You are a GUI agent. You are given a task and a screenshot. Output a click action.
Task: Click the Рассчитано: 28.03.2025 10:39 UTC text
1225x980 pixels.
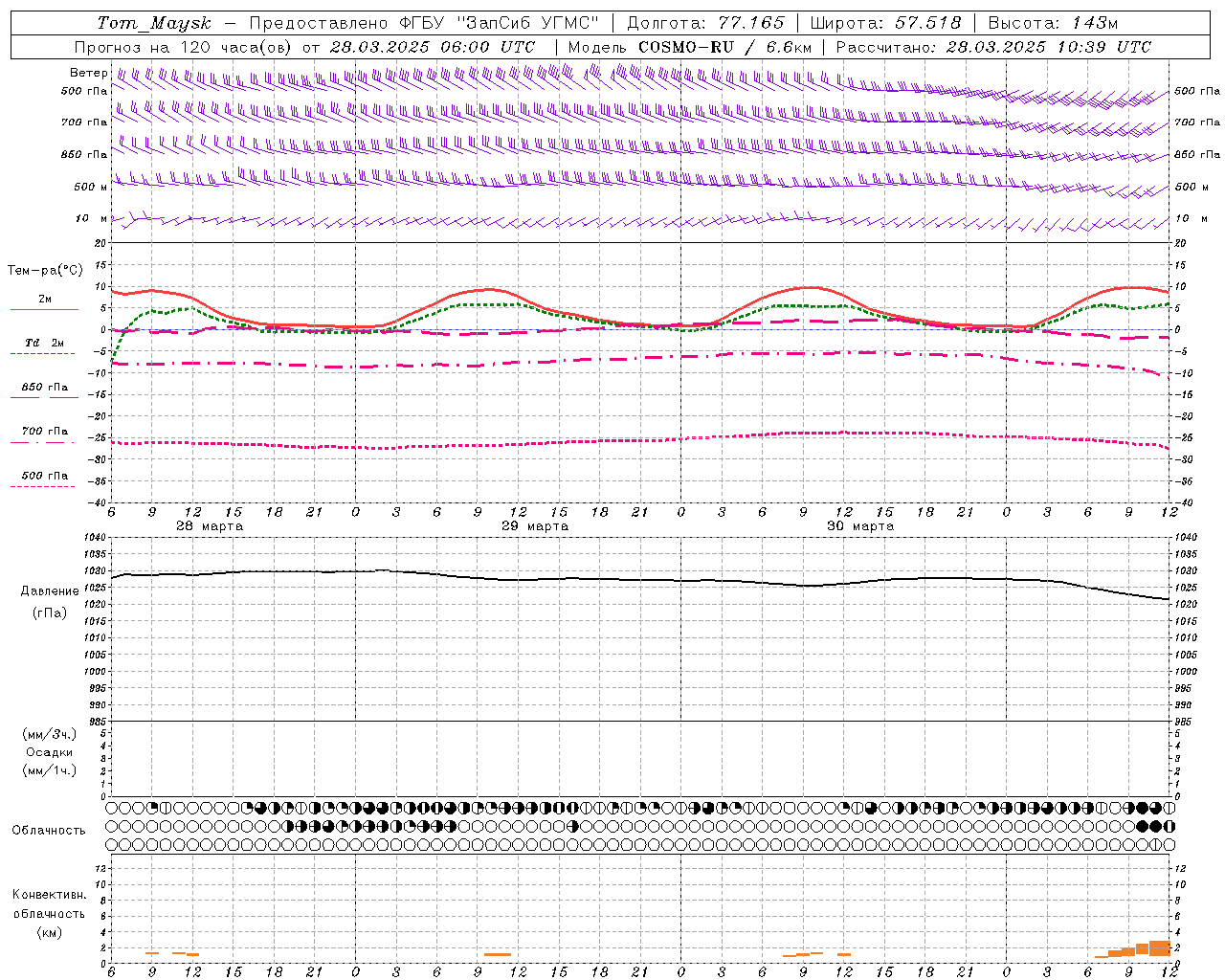click(993, 47)
